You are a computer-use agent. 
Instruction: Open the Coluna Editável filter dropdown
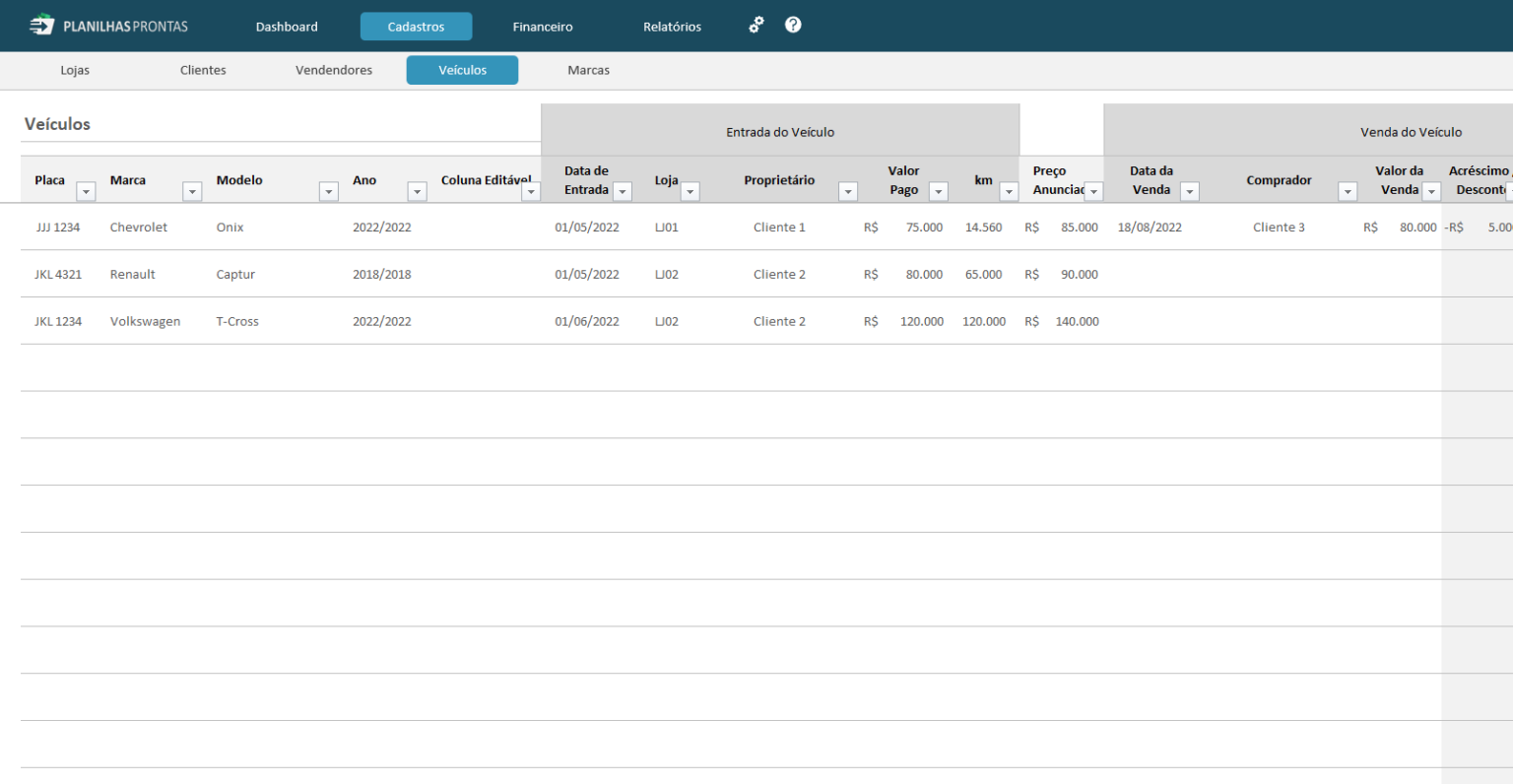click(531, 191)
